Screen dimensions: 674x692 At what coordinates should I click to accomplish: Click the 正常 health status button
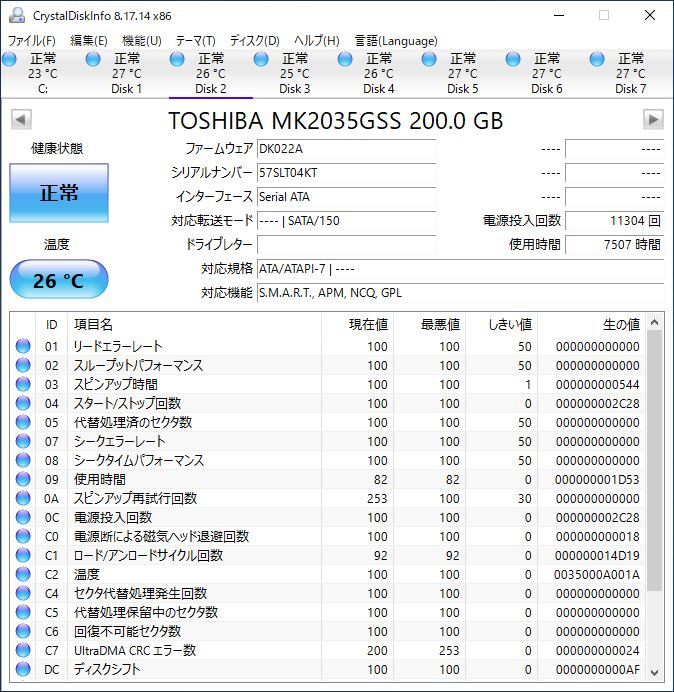pyautogui.click(x=59, y=193)
